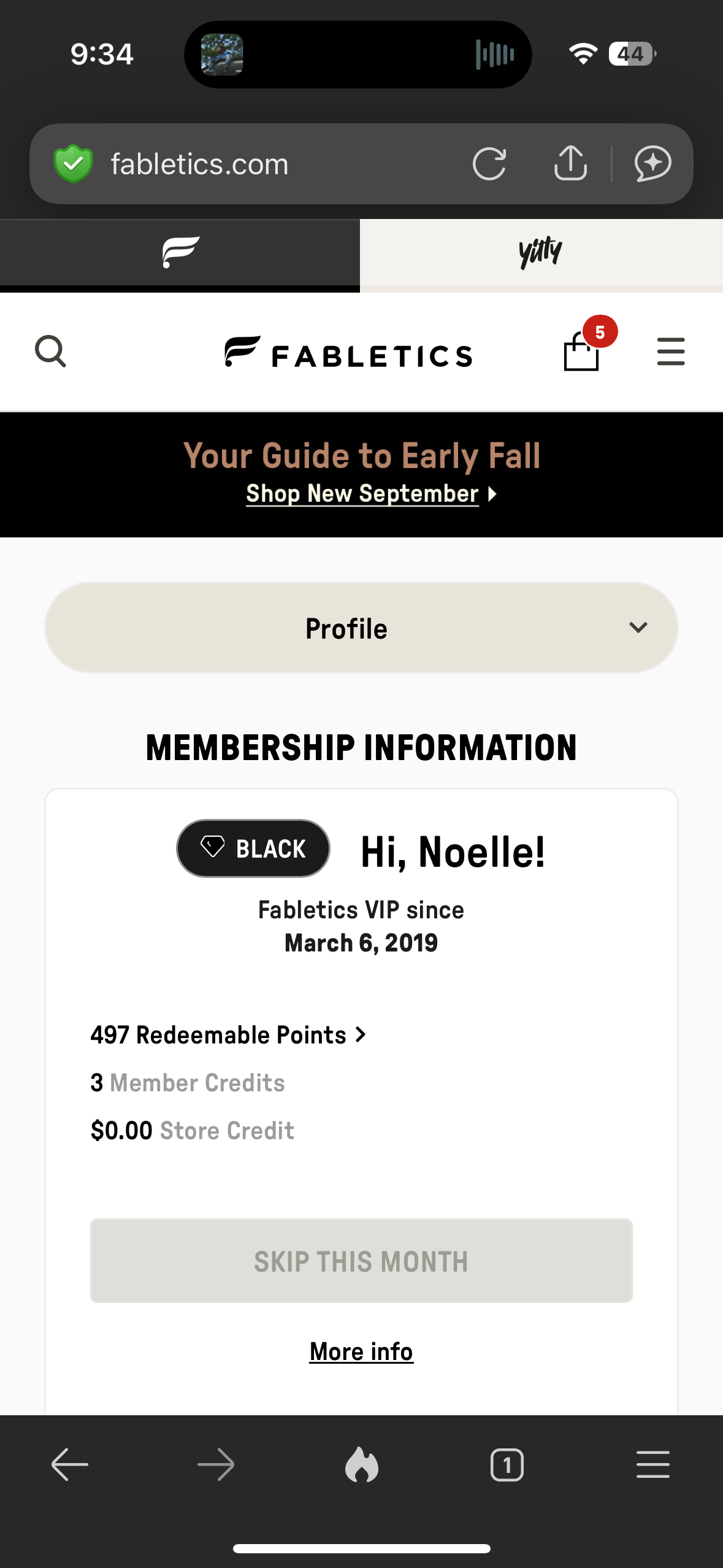
Task: Expand the Profile dropdown
Action: (361, 628)
